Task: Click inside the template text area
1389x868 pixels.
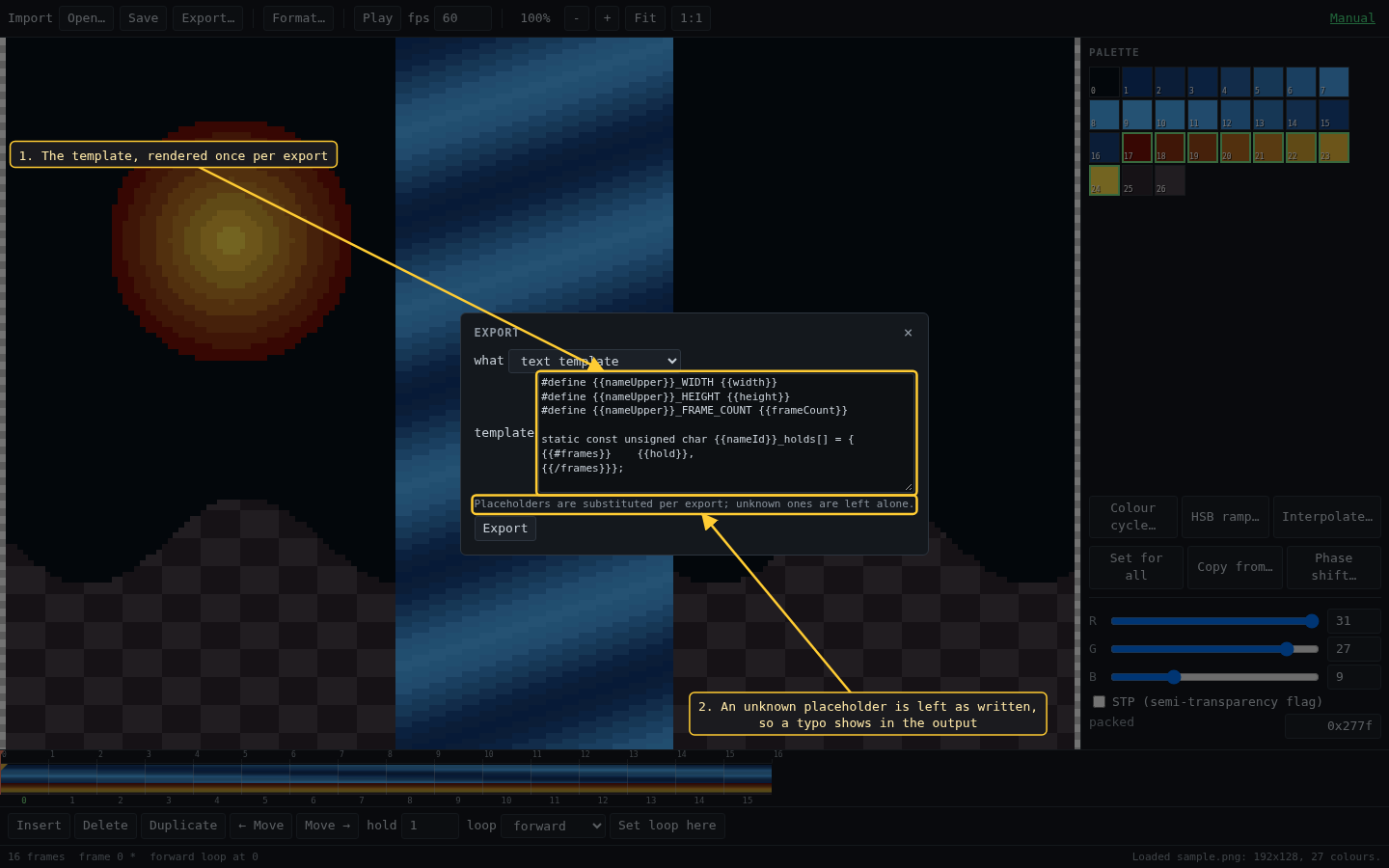Action: (725, 433)
